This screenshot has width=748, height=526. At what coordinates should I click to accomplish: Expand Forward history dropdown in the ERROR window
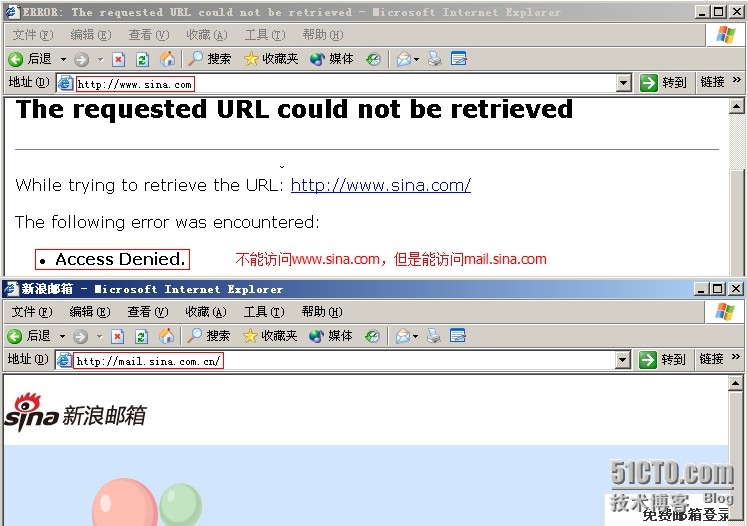click(x=100, y=60)
